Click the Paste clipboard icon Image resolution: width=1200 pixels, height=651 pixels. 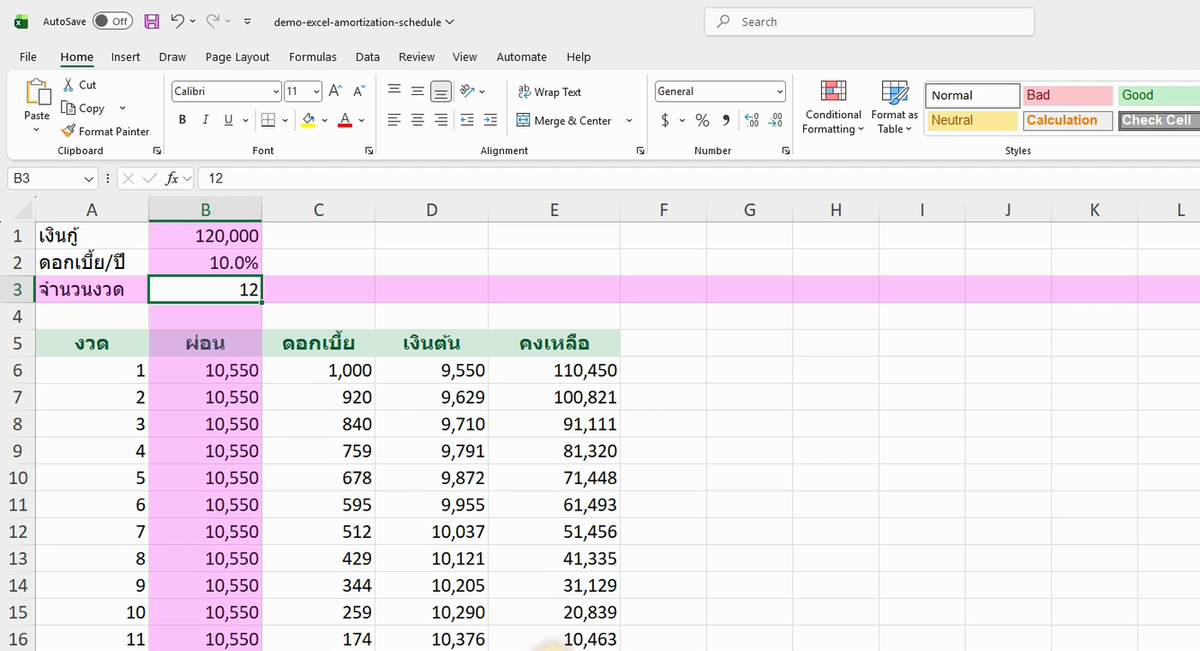click(x=37, y=92)
